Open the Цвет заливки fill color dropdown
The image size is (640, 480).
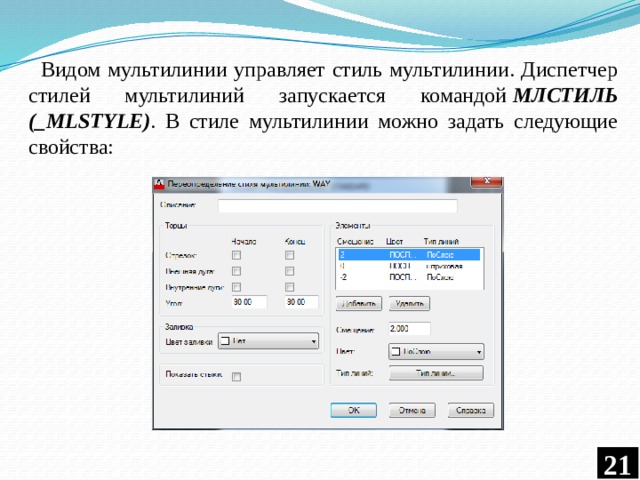[x=269, y=341]
